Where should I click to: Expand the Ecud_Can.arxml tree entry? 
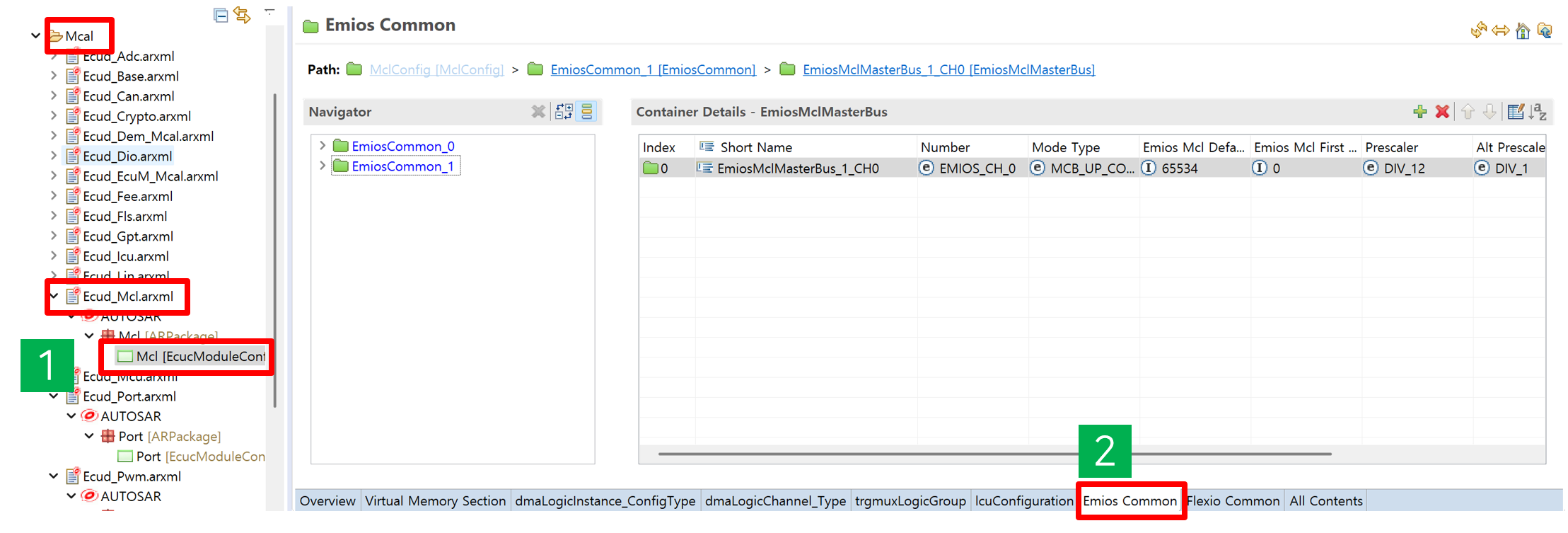pyautogui.click(x=54, y=96)
